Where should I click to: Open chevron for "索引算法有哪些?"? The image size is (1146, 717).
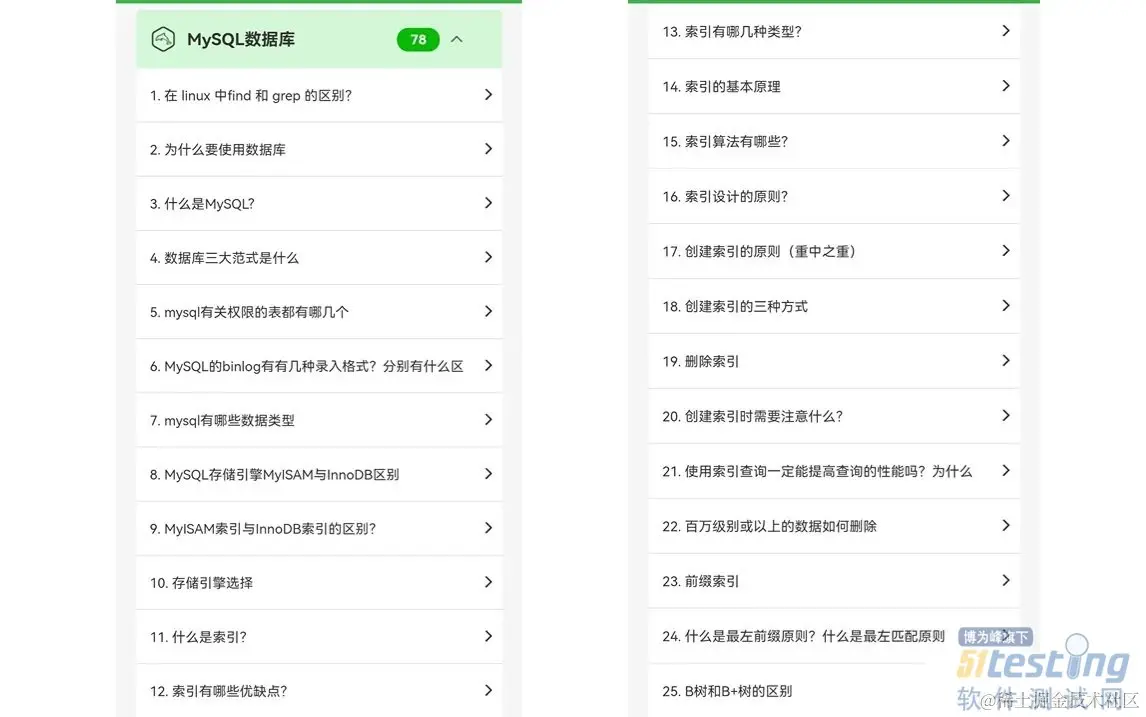[1006, 140]
